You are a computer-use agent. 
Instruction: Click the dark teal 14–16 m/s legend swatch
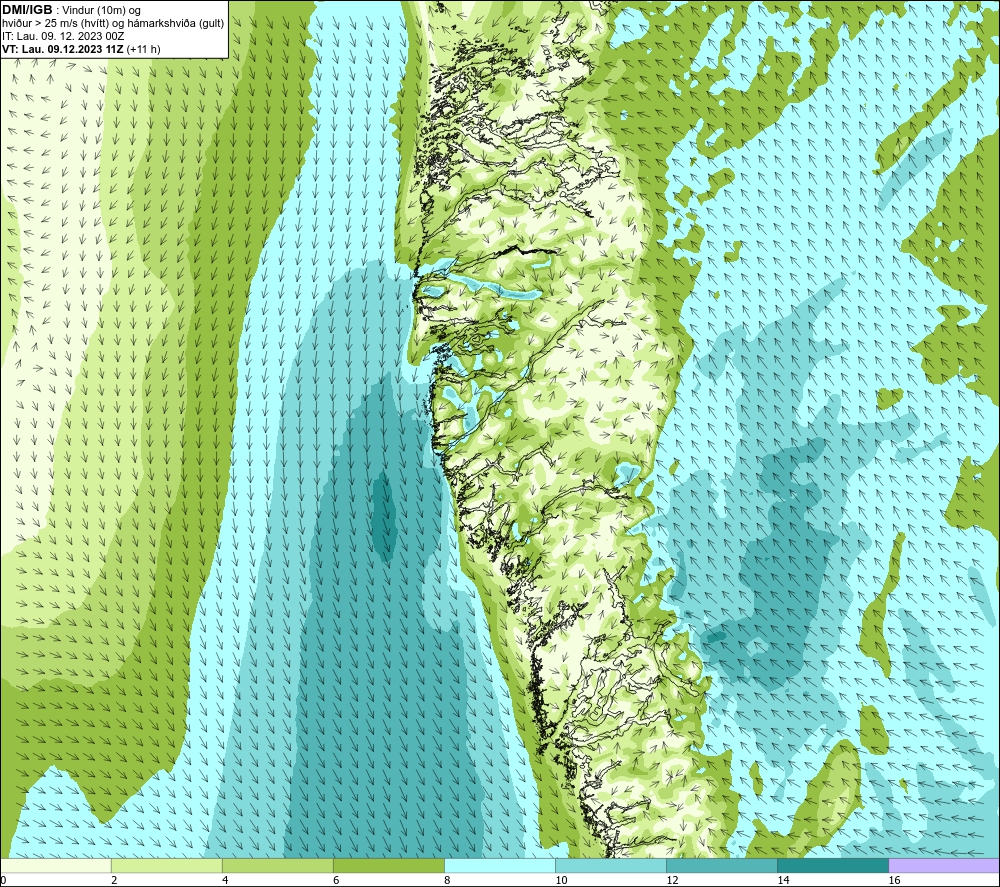[x=833, y=865]
